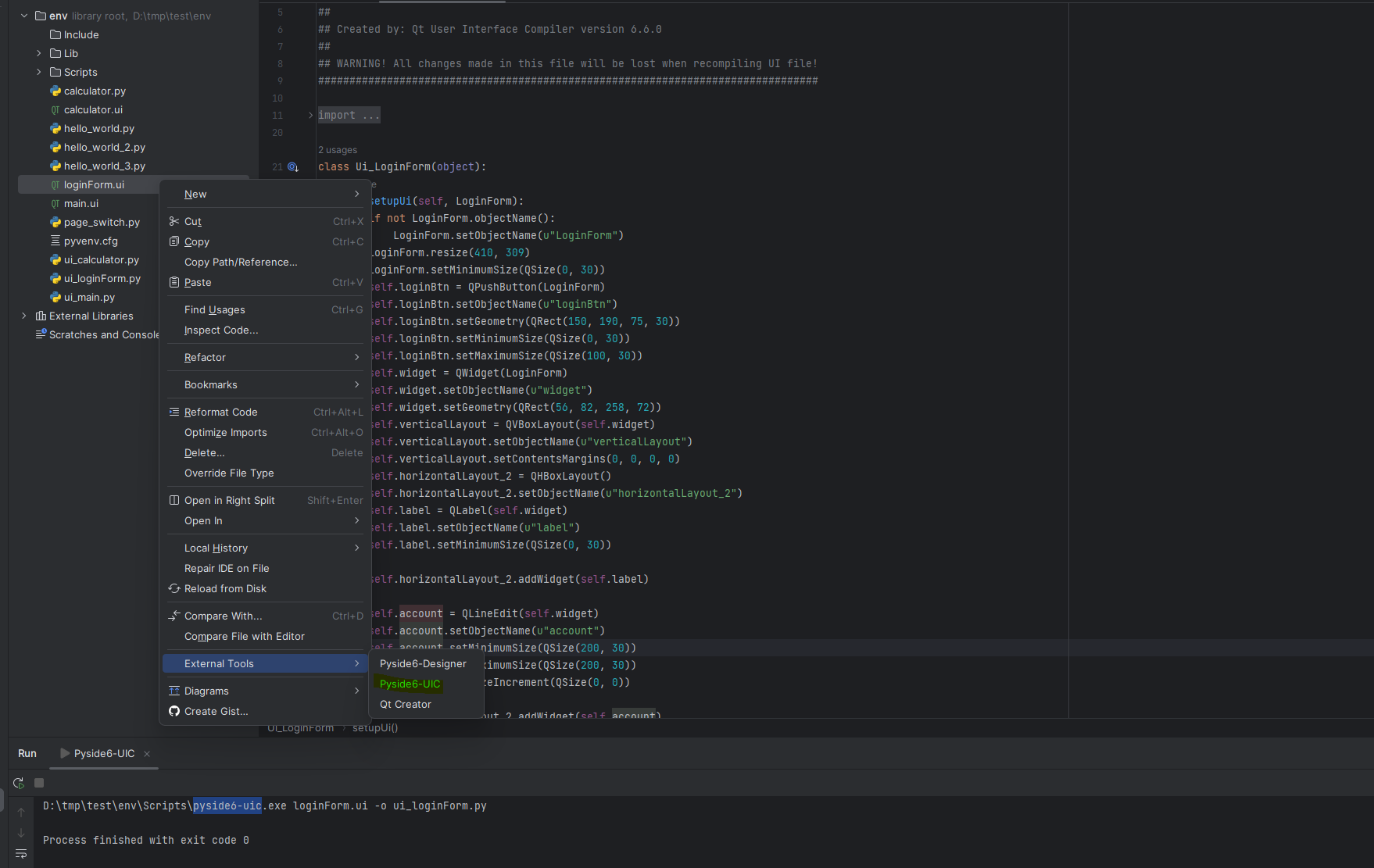Select Repair IDE on File entry
Image resolution: width=1374 pixels, height=868 pixels.
266,568
